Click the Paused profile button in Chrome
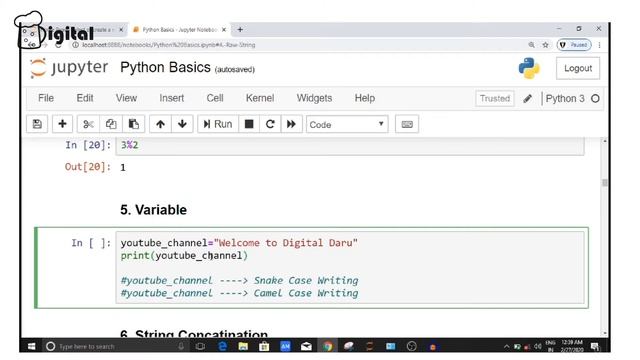Viewport: 640px width, 360px height. (x=574, y=45)
